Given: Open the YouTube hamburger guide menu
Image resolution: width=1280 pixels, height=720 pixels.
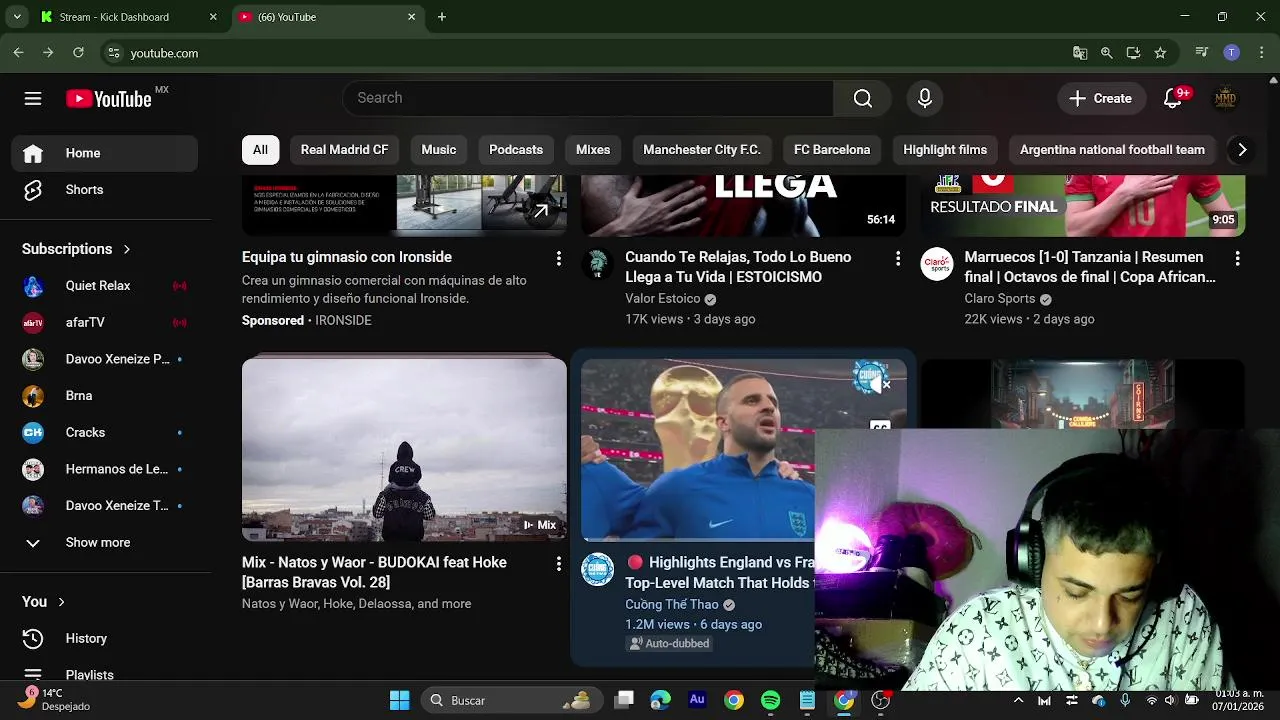Looking at the screenshot, I should [x=33, y=98].
